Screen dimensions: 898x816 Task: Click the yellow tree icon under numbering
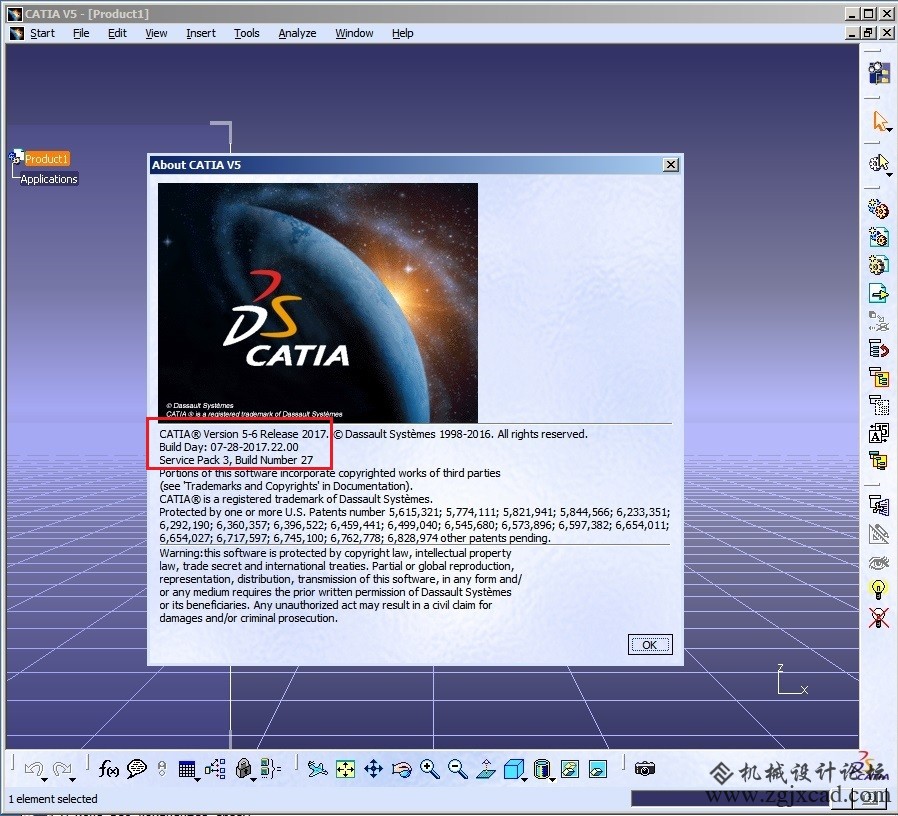879,460
